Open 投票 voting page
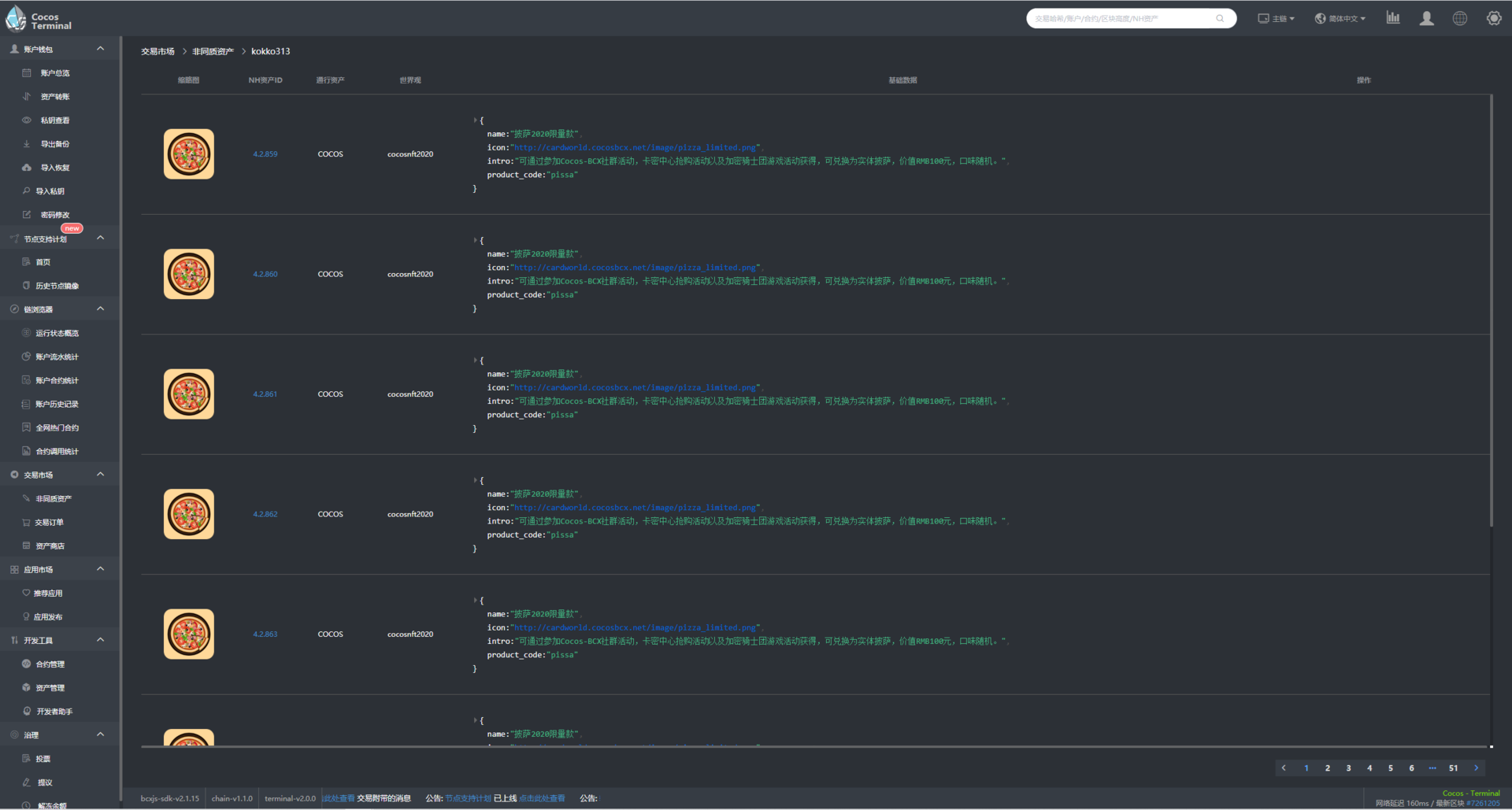Image resolution: width=1512 pixels, height=810 pixels. (43, 758)
